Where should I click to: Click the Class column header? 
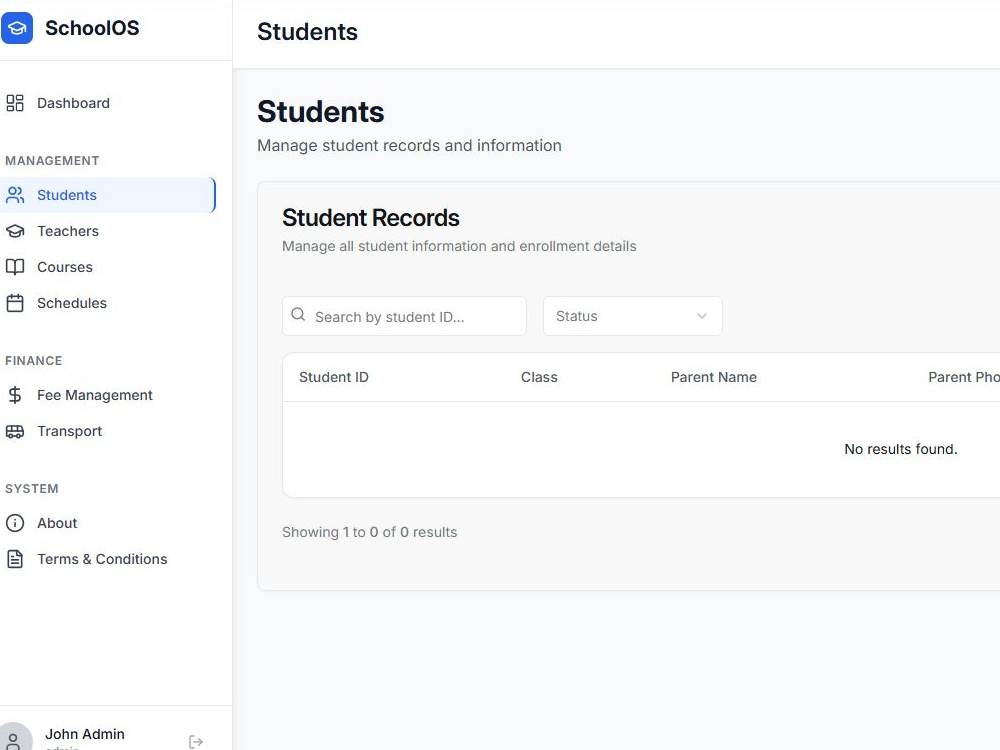pos(539,377)
